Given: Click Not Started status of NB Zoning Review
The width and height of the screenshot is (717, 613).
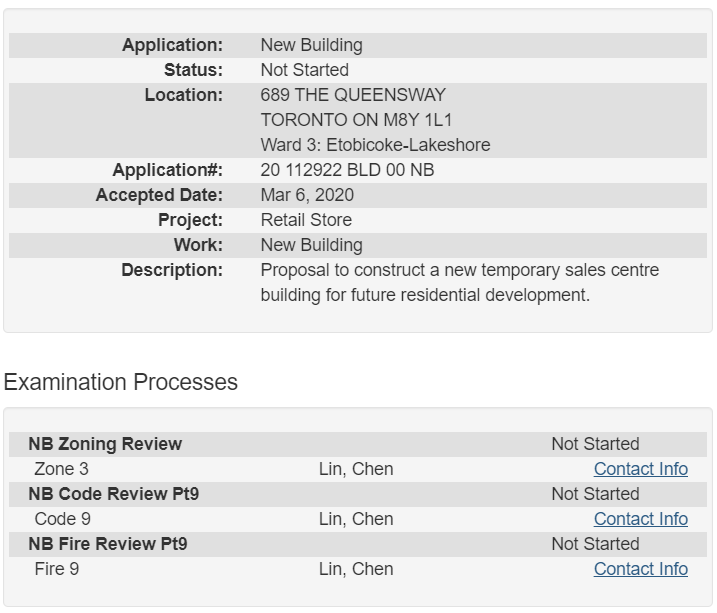Looking at the screenshot, I should pos(595,444).
